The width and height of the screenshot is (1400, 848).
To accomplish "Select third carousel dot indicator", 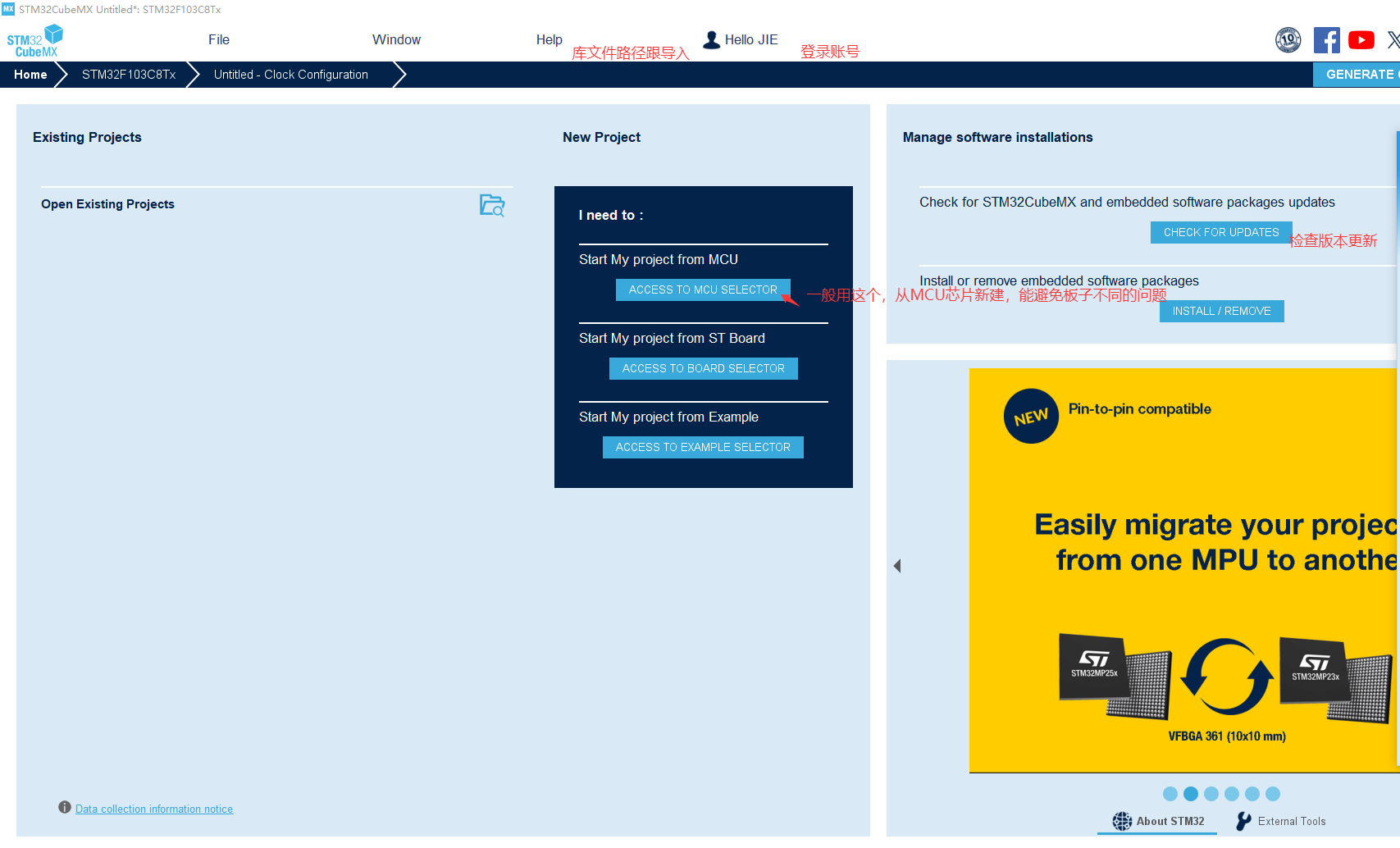I will 1211,794.
